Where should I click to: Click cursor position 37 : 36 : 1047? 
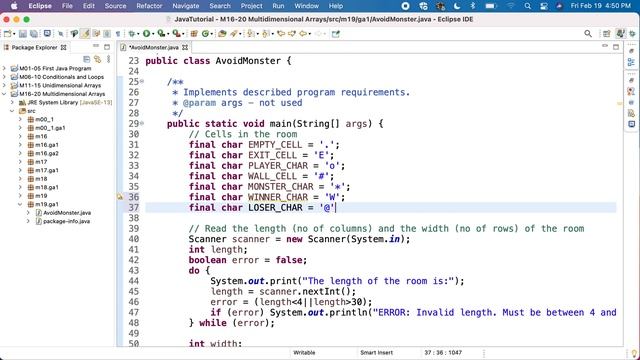pos(443,353)
